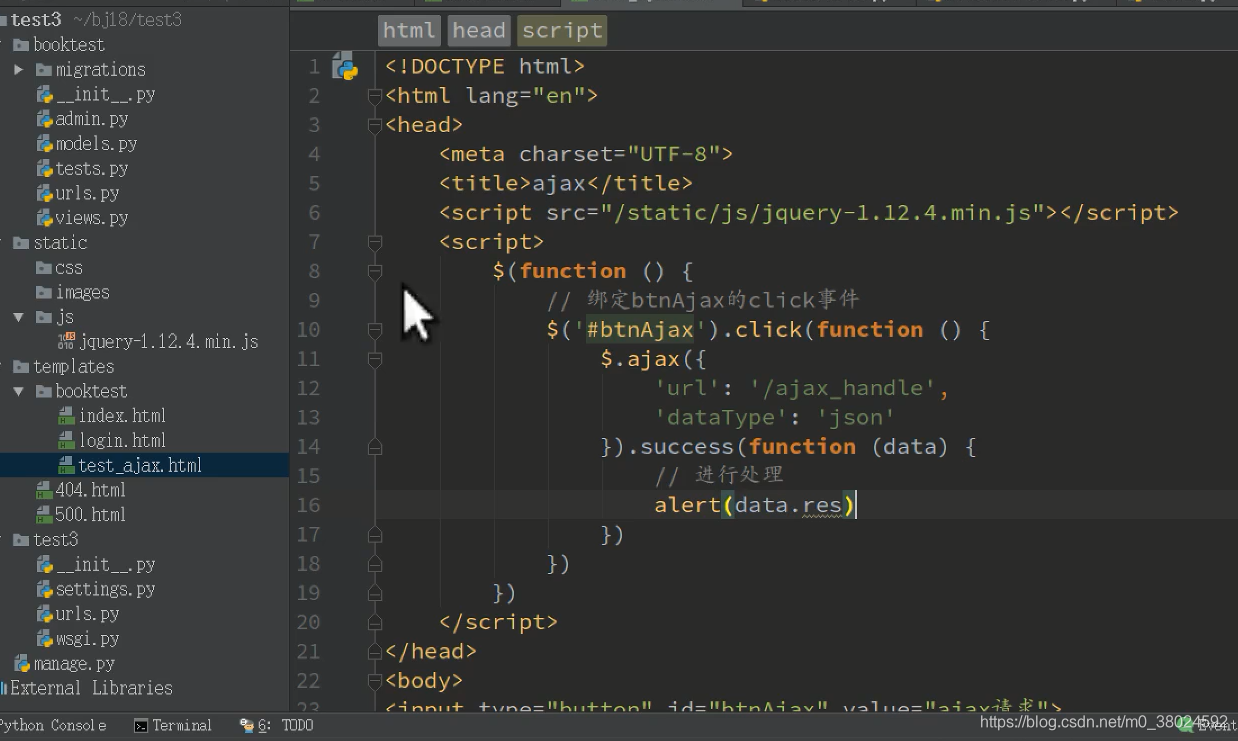Screen dimensions: 1238x741
Task: Open views.py file
Action: click(x=92, y=218)
